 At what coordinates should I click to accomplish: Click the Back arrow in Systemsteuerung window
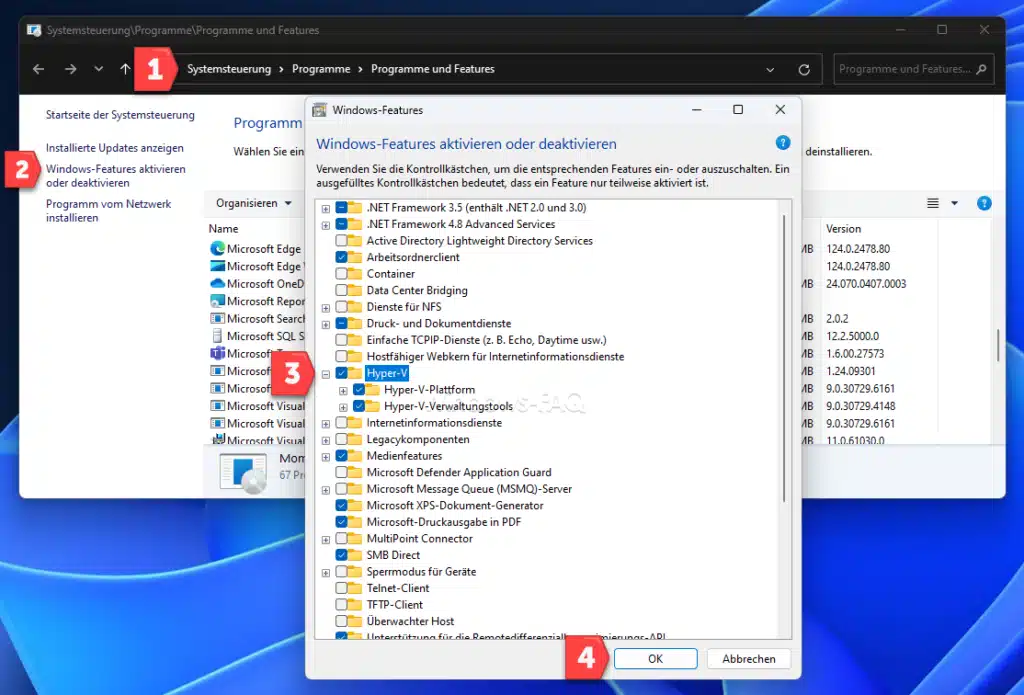[x=39, y=69]
